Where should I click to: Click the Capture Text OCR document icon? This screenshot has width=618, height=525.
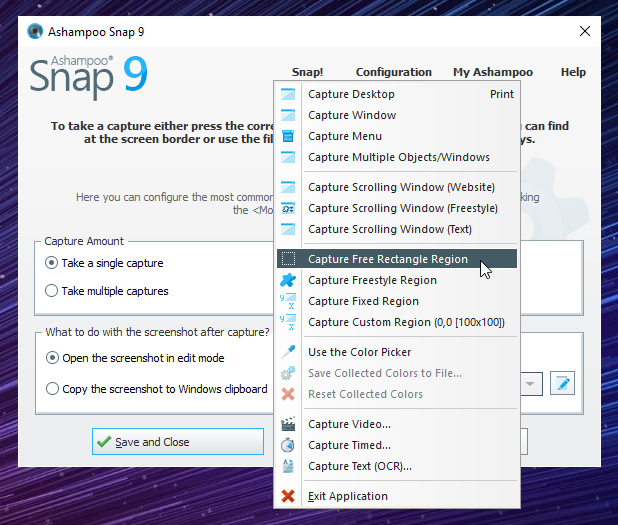(x=288, y=466)
